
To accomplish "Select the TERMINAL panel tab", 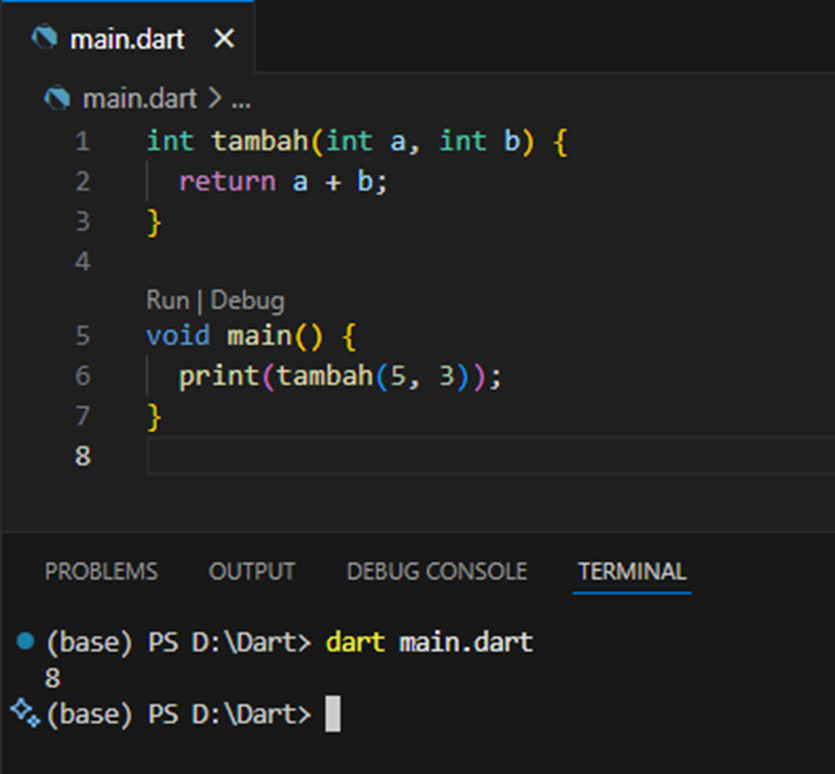I will [x=632, y=571].
